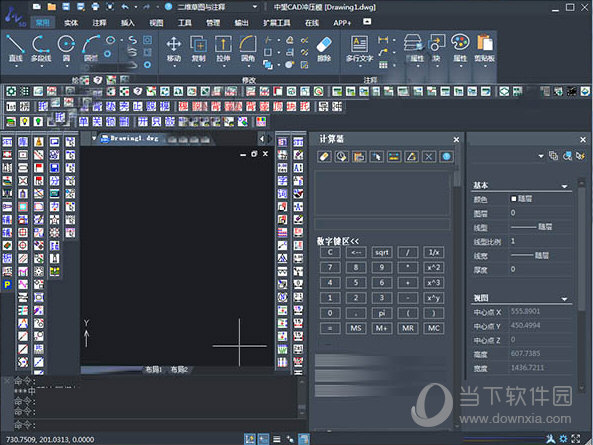
Task: Toggle lineweight display in status bar
Action: tap(277, 439)
